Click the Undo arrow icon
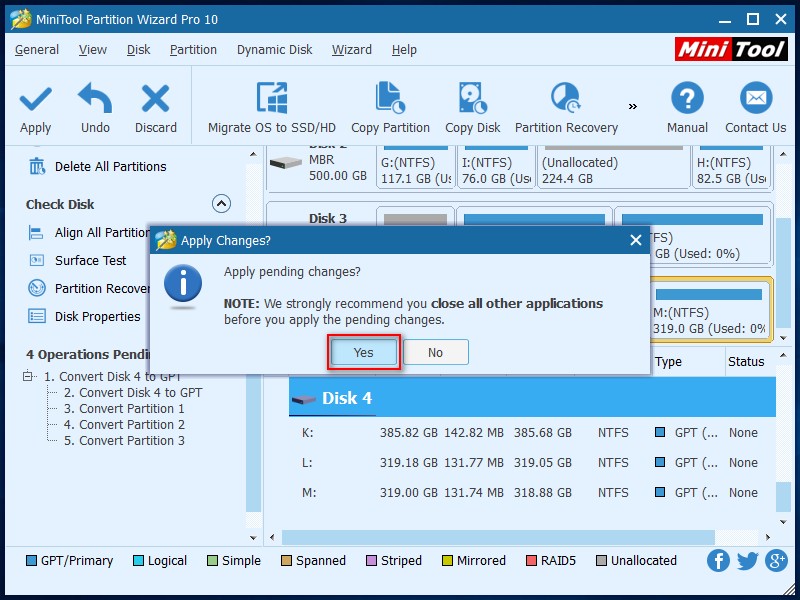This screenshot has height=600, width=800. pos(95,97)
